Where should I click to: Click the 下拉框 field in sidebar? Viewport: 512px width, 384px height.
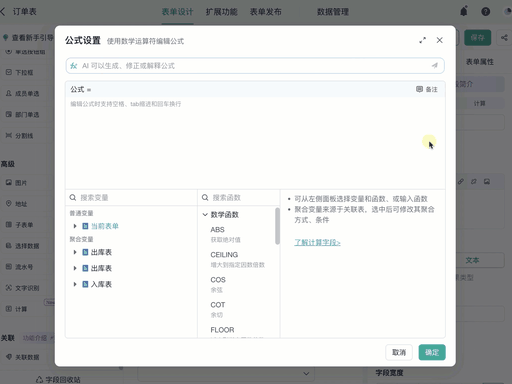pyautogui.click(x=20, y=72)
